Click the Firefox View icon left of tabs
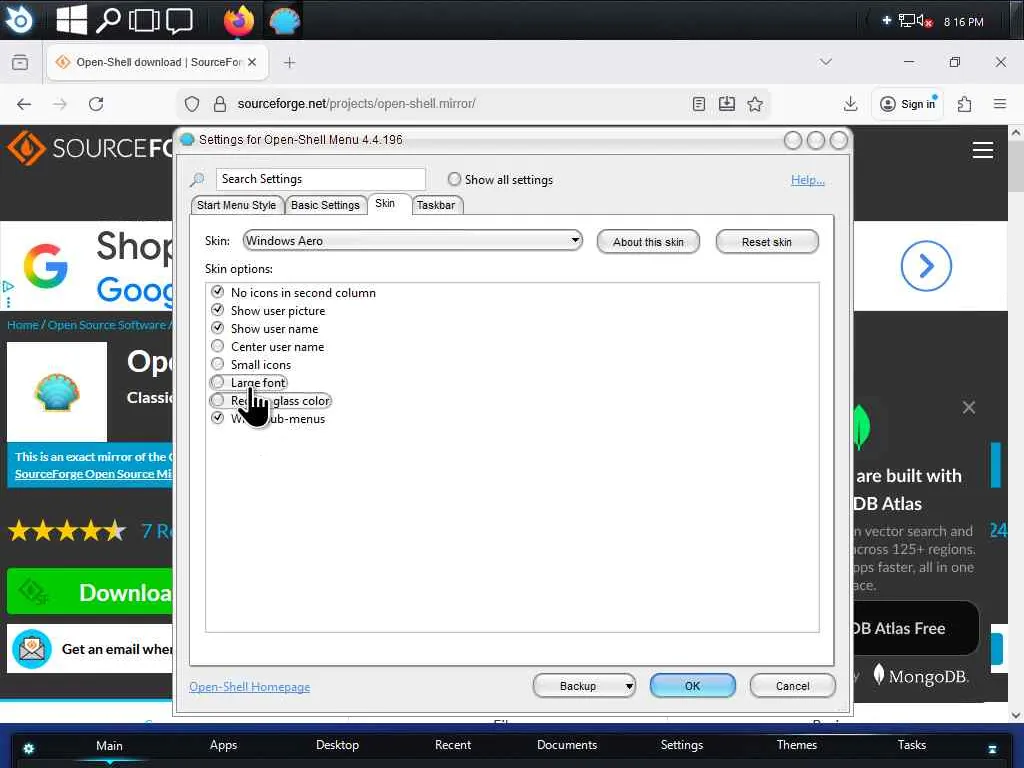Screen dimensions: 1024x768 pyautogui.click(x=20, y=62)
